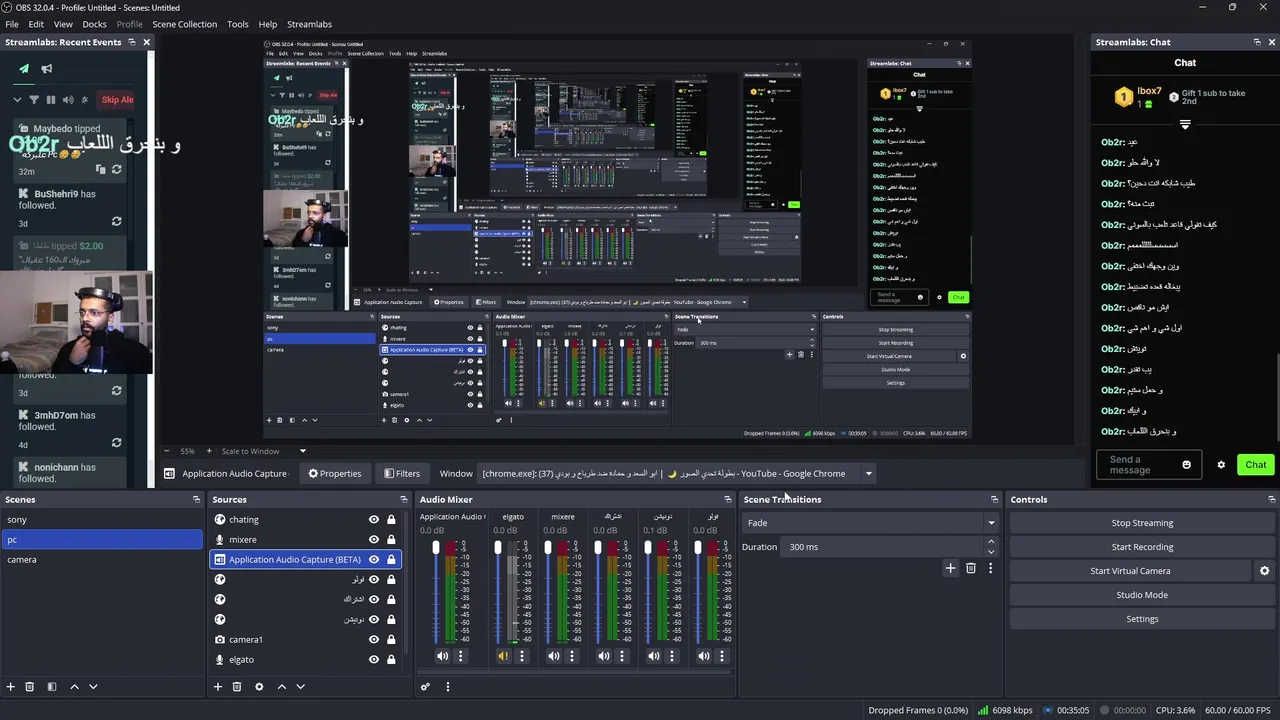Open the Fade transition dropdown

click(x=870, y=522)
